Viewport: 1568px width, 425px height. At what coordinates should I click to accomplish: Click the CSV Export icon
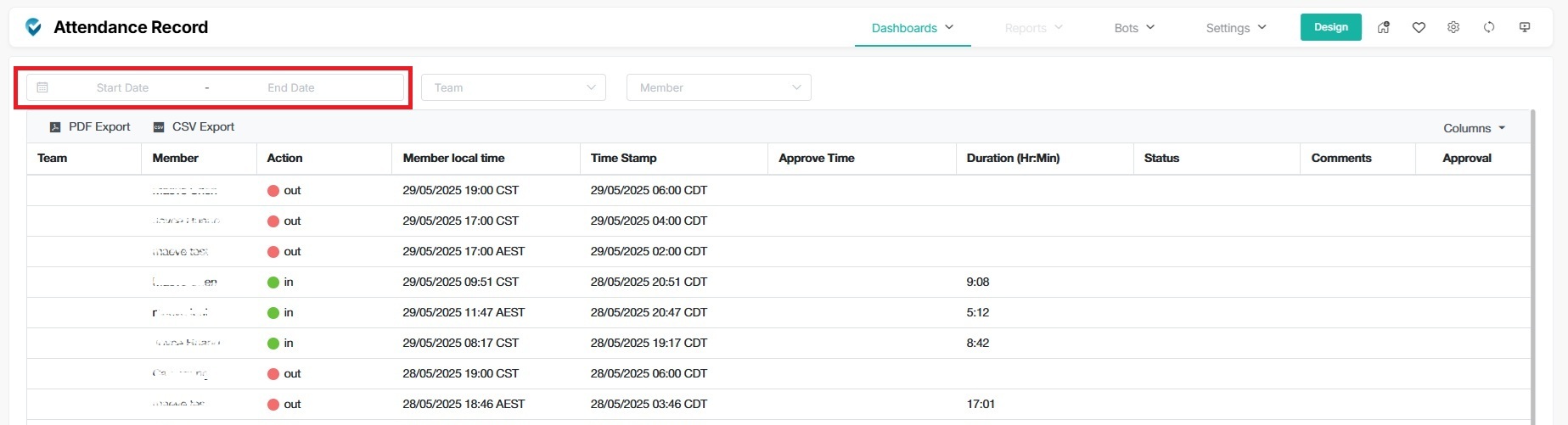coord(159,127)
